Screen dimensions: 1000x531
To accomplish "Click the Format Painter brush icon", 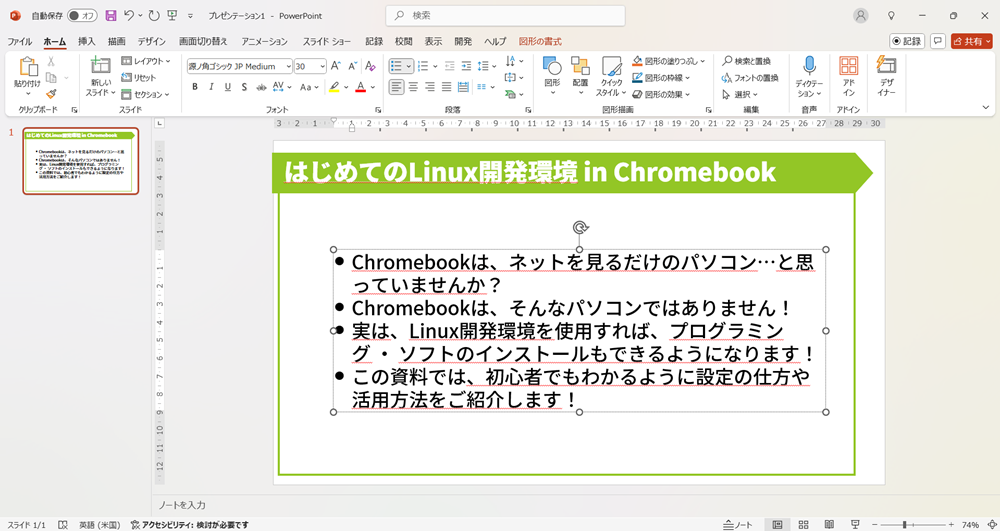I will (x=51, y=94).
